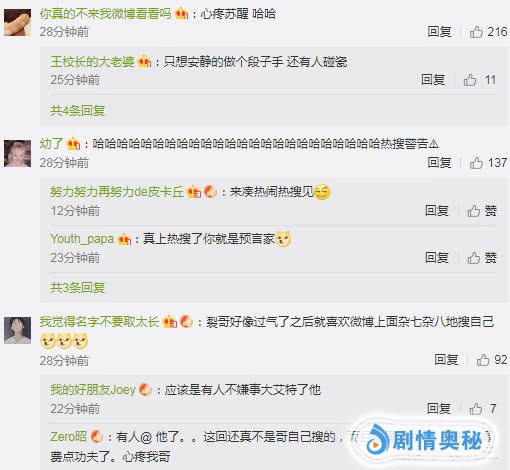Viewport: 510px width, 470px height.
Task: Like the comment with 216 likes
Action: point(476,32)
